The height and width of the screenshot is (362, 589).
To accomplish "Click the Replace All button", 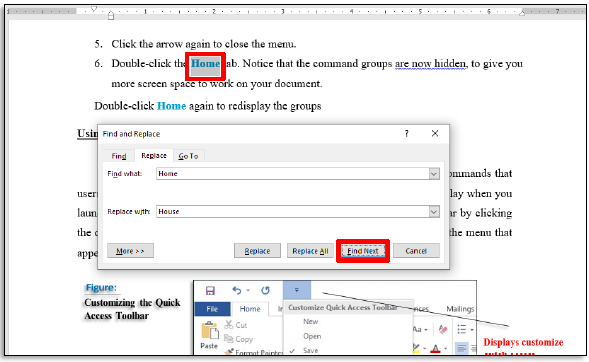I will point(310,251).
